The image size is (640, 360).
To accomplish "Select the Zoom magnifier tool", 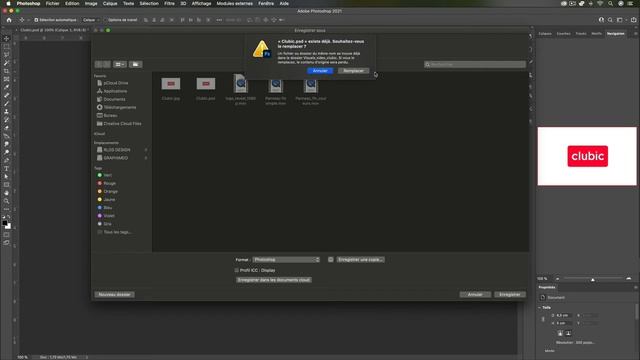I will (6, 201).
